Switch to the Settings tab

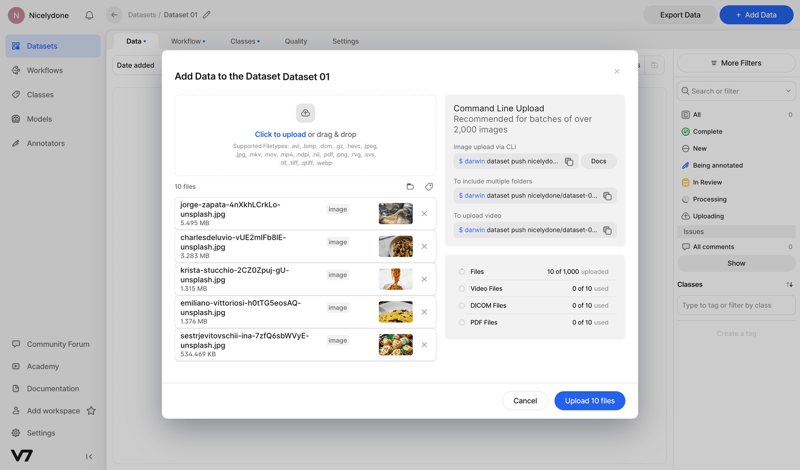pyautogui.click(x=345, y=41)
